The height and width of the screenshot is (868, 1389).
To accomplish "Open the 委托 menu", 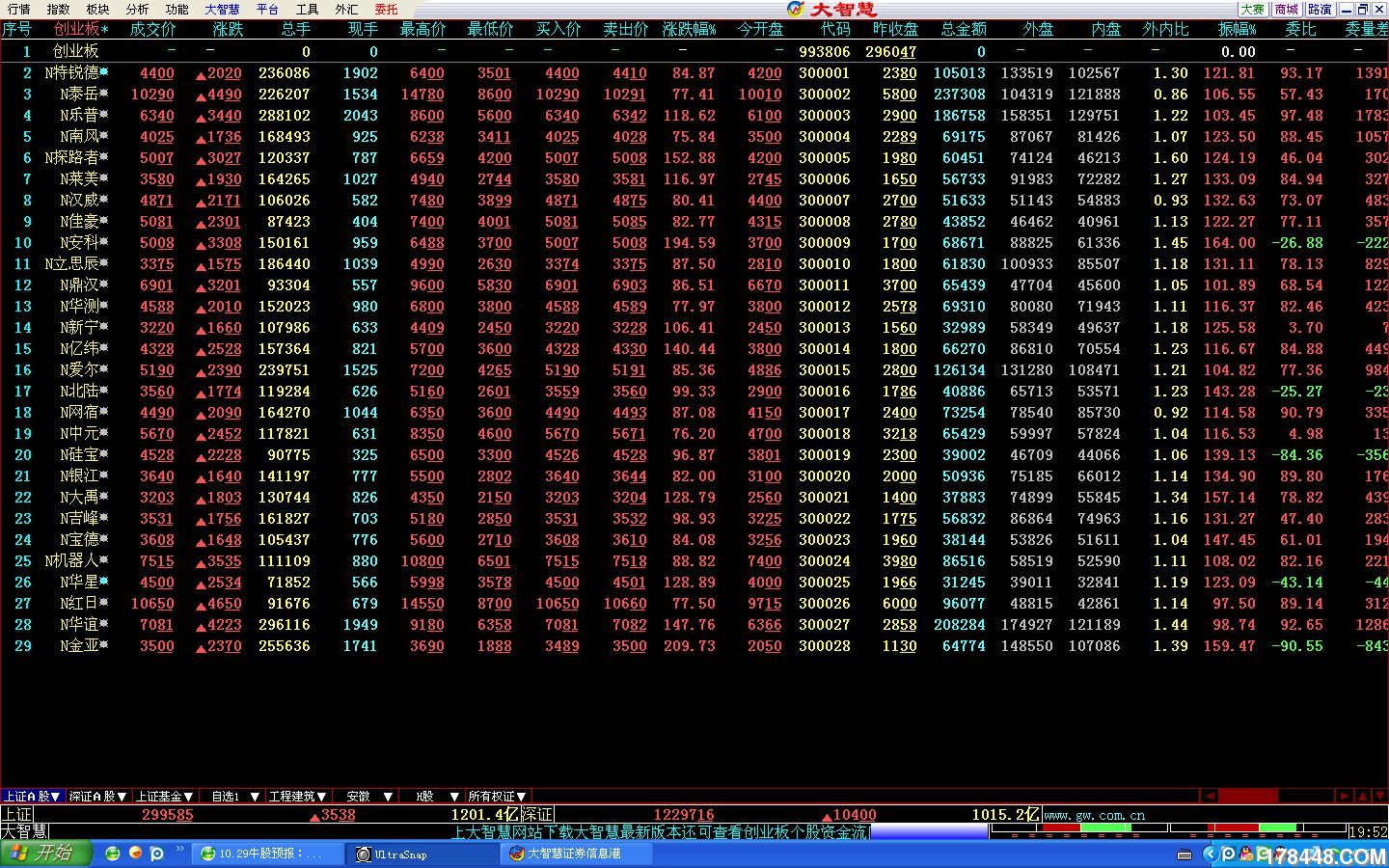I will [386, 9].
